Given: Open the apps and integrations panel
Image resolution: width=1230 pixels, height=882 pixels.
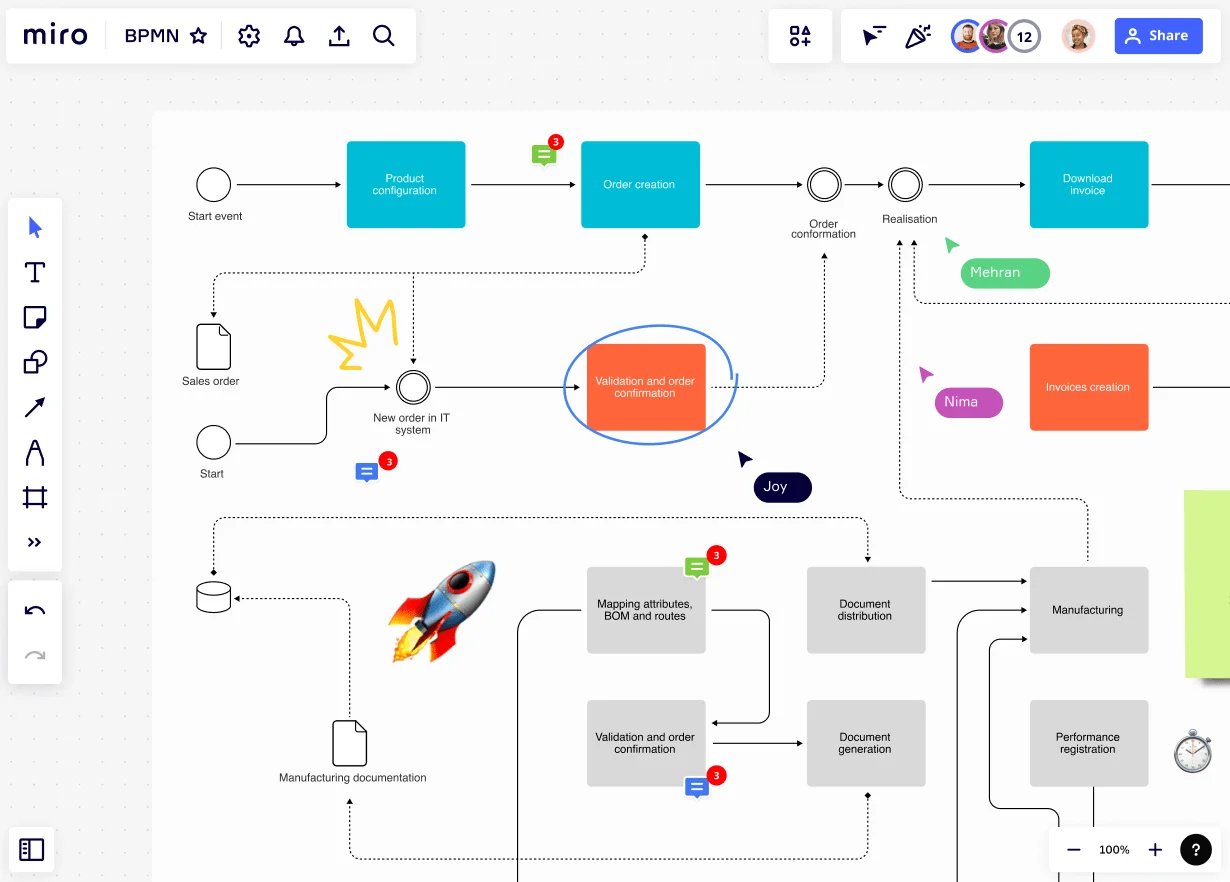Looking at the screenshot, I should [799, 35].
